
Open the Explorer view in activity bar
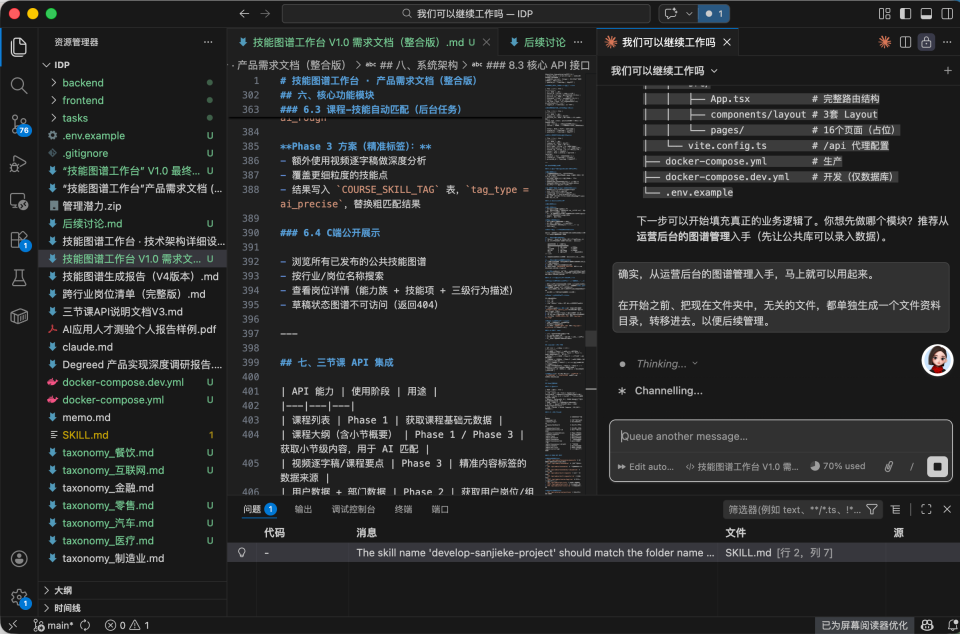coord(19,47)
